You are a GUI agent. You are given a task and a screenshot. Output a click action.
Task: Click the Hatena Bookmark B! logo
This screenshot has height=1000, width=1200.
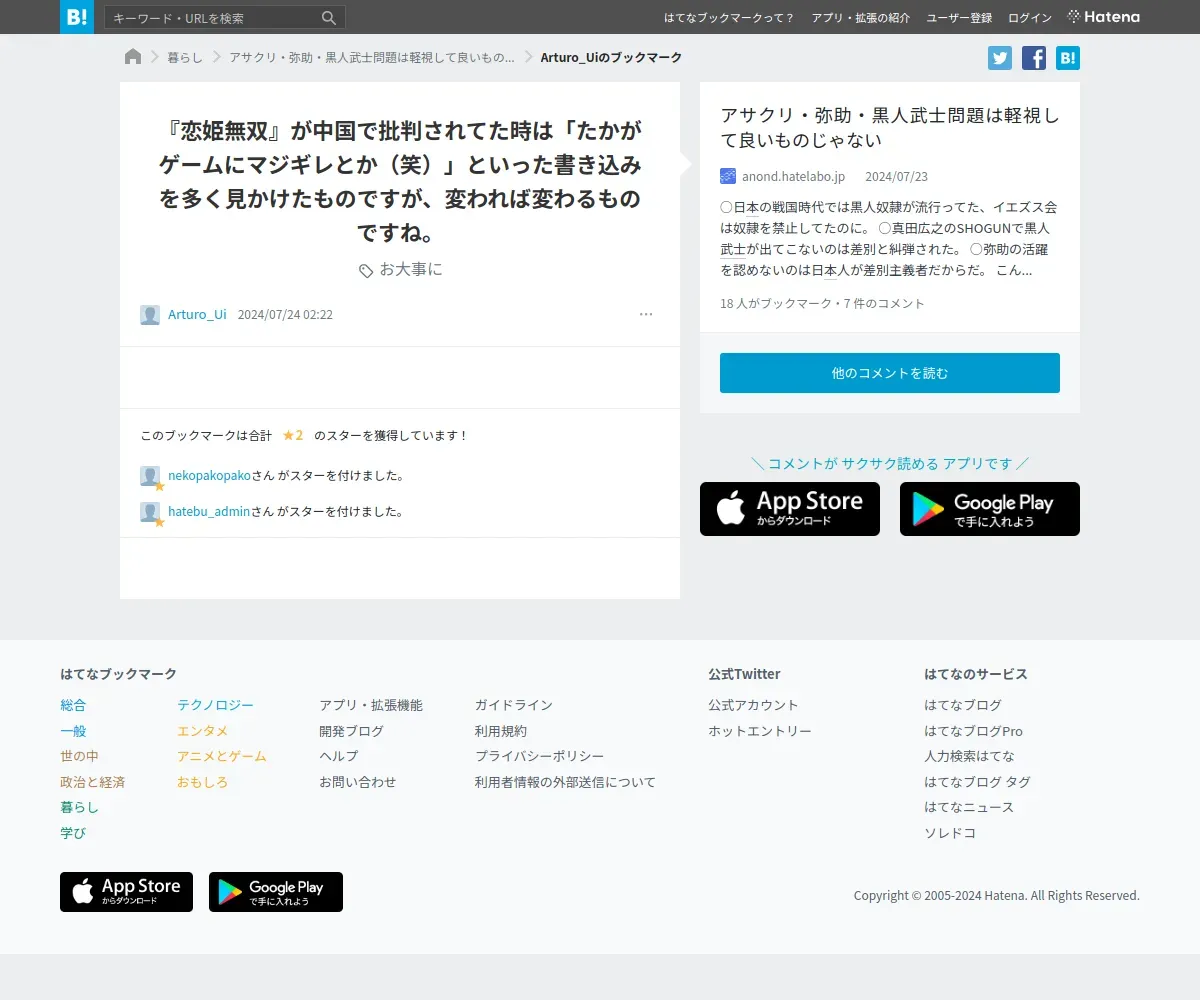[77, 17]
